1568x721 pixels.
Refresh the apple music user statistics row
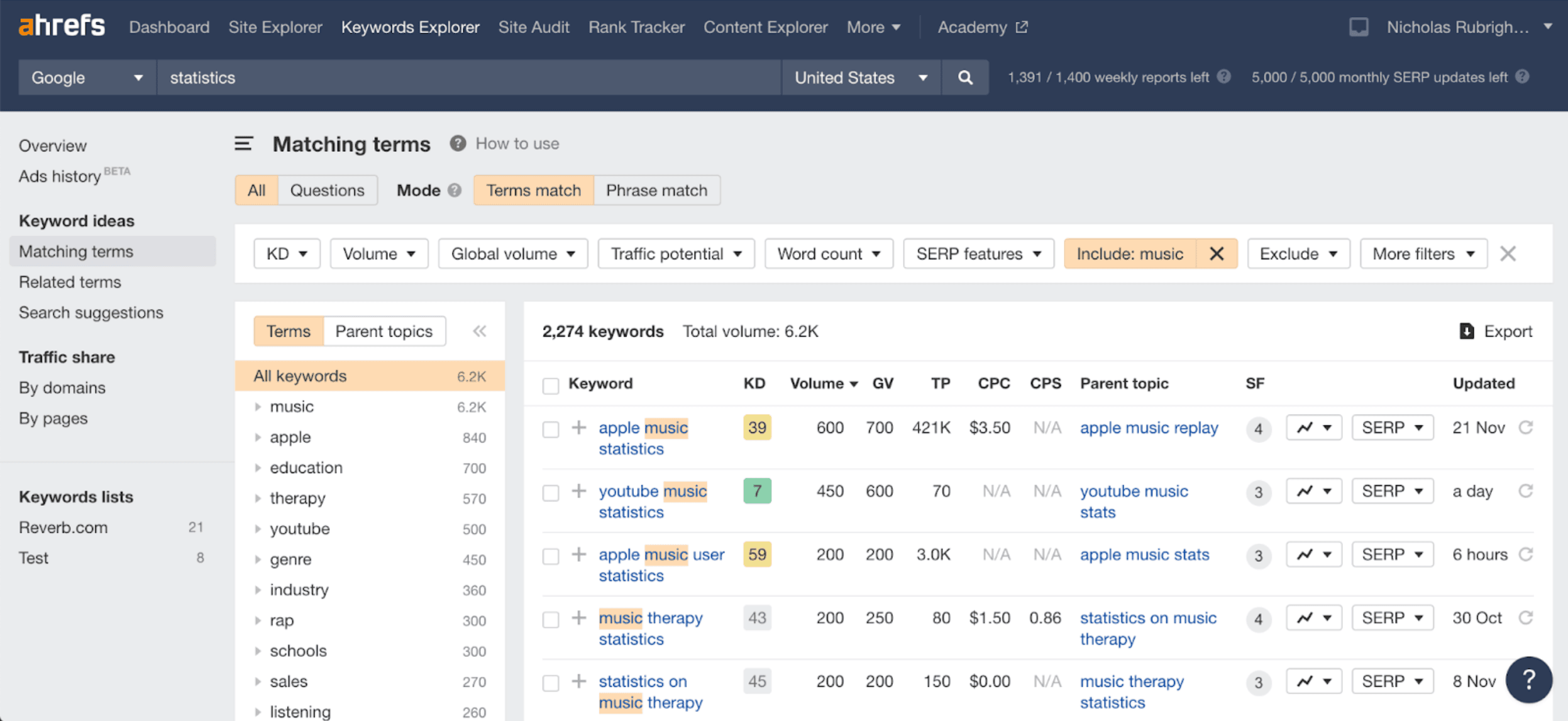(1526, 555)
